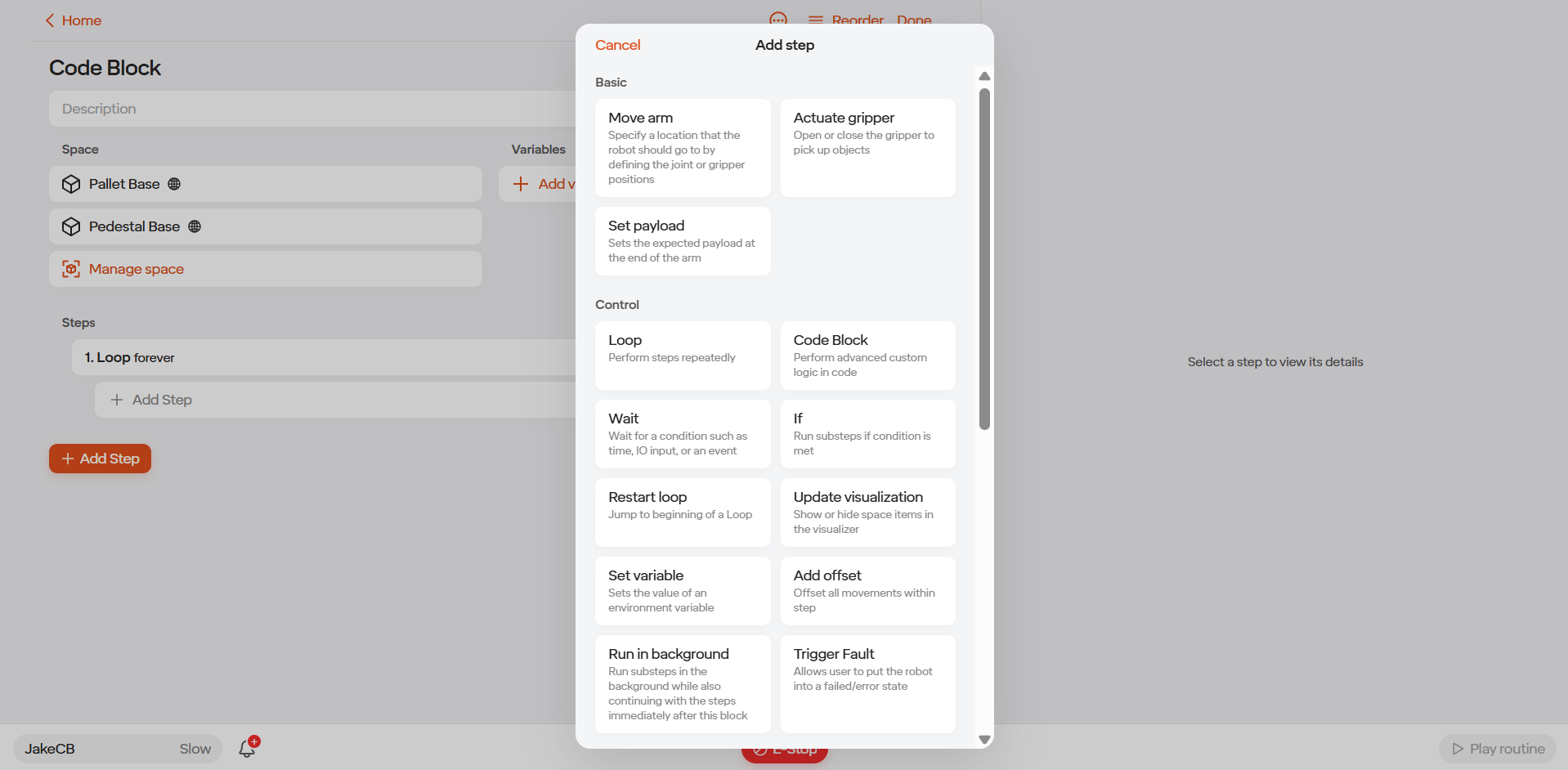The height and width of the screenshot is (770, 1568).
Task: Choose the Add offset step
Action: tap(867, 591)
